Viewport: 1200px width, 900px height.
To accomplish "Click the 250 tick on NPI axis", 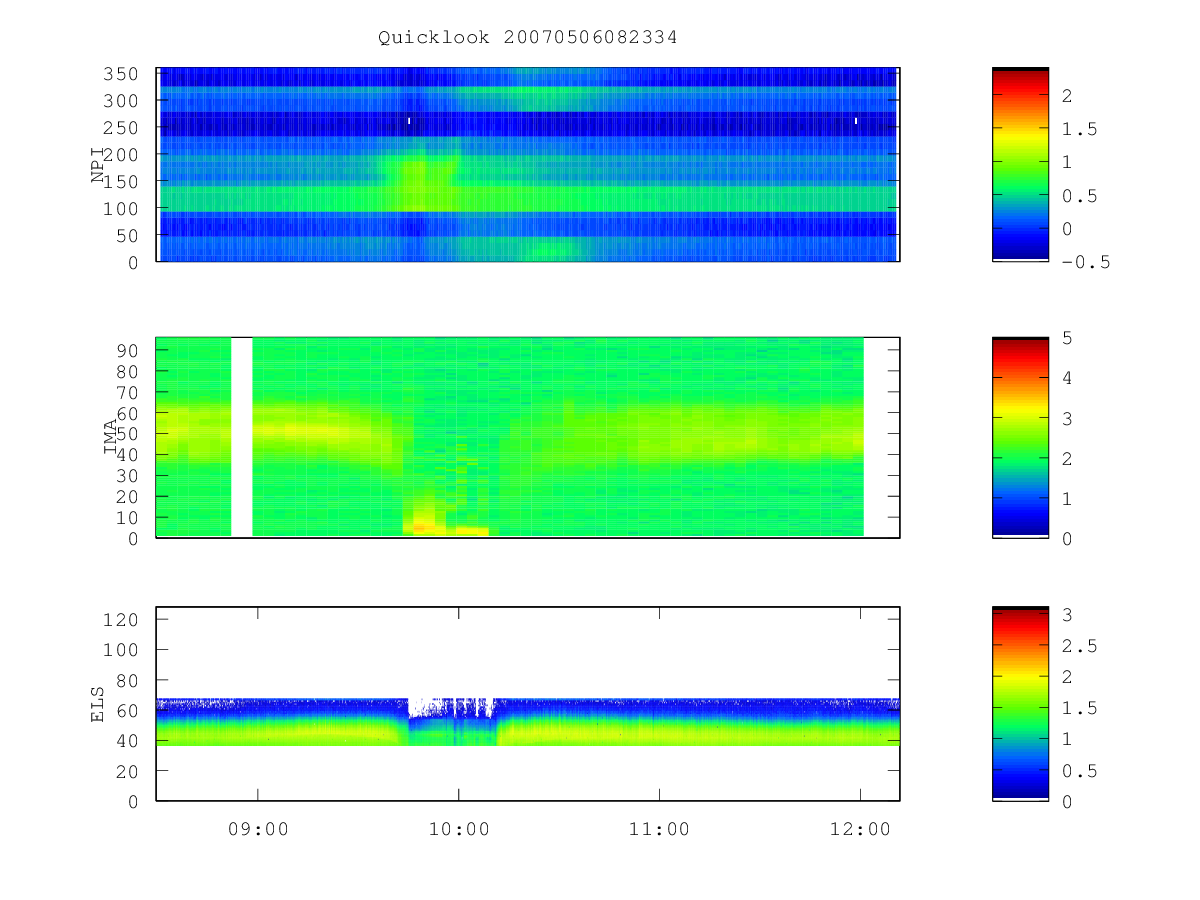I will [122, 128].
